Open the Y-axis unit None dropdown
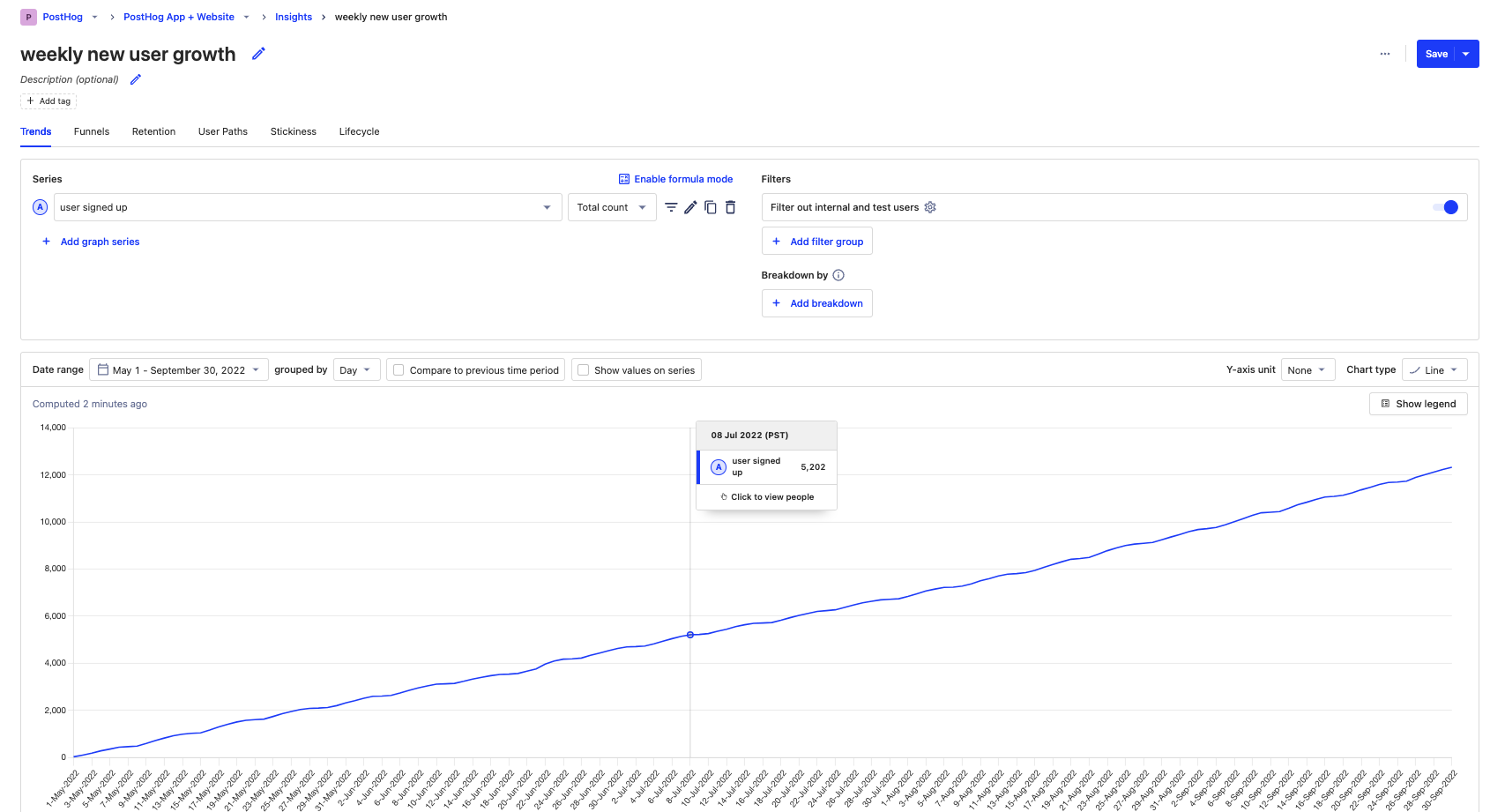Image resolution: width=1490 pixels, height=812 pixels. (1307, 369)
